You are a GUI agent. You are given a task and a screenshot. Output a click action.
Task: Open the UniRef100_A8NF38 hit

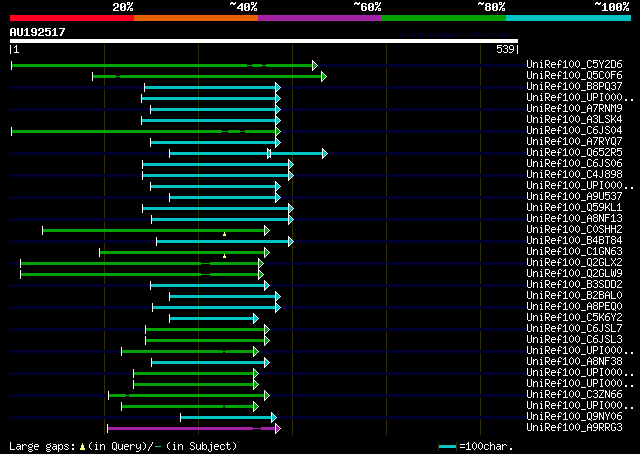click(574, 362)
